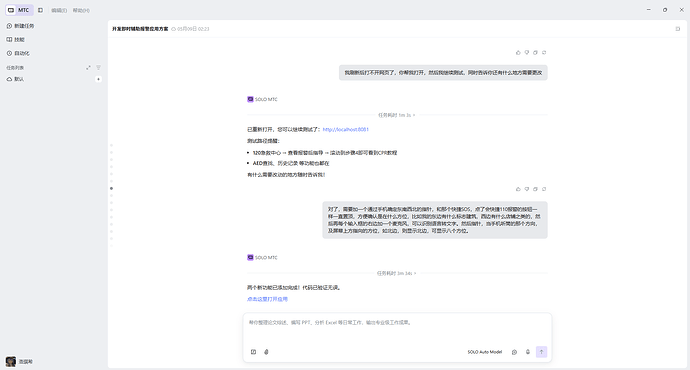Select the MTC mode button

click(x=19, y=10)
